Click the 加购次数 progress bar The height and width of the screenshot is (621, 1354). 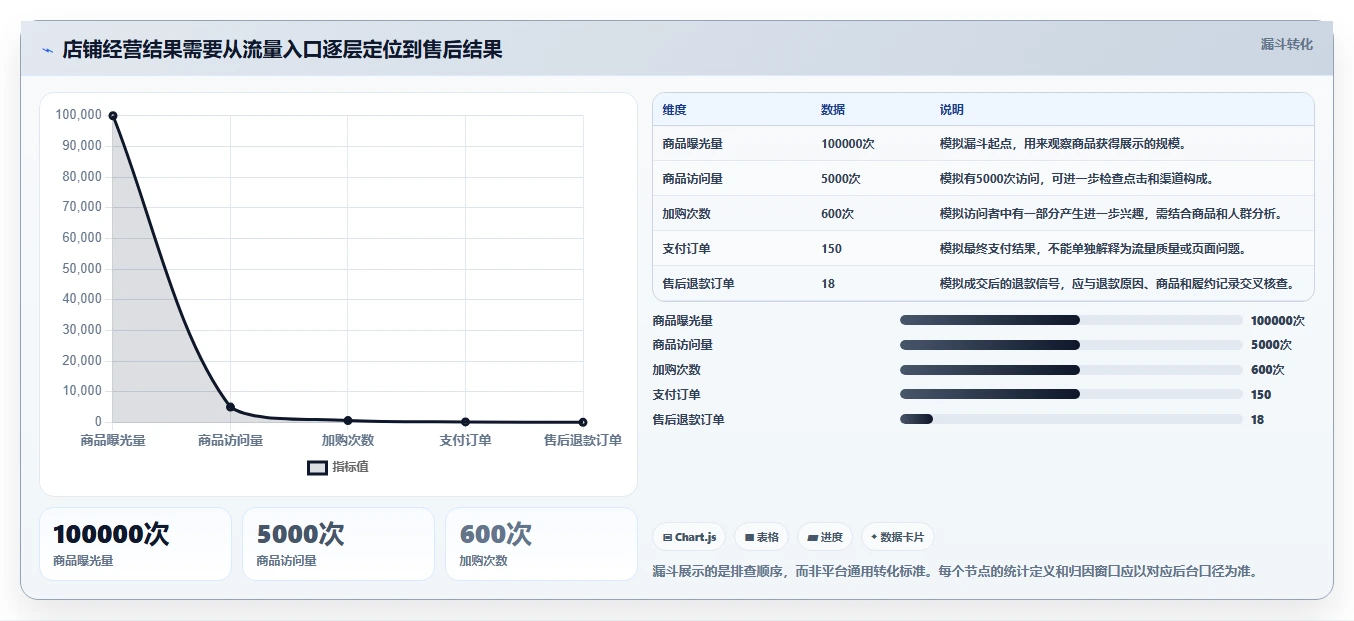[1071, 370]
